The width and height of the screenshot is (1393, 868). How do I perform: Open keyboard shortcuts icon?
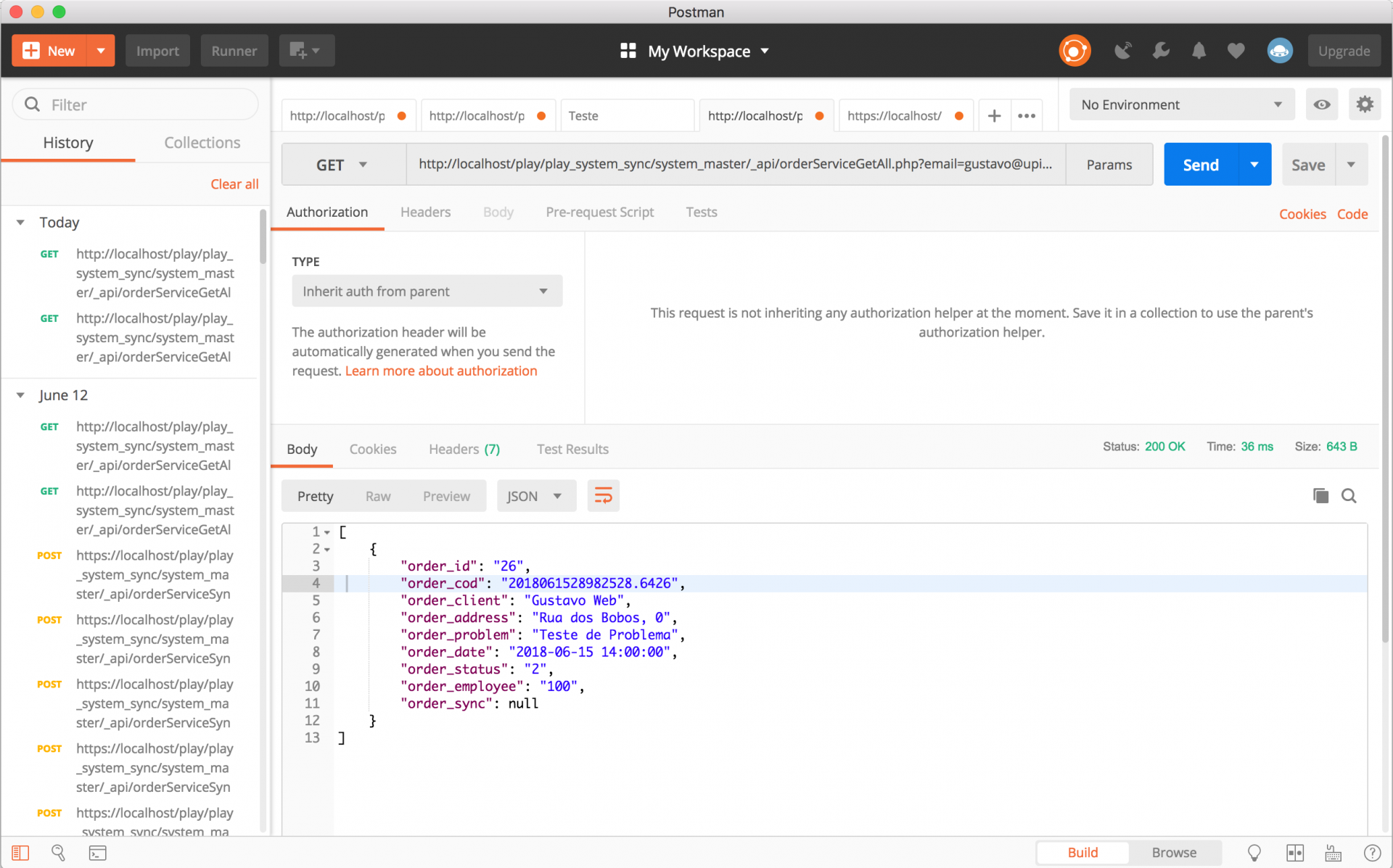[x=1333, y=853]
